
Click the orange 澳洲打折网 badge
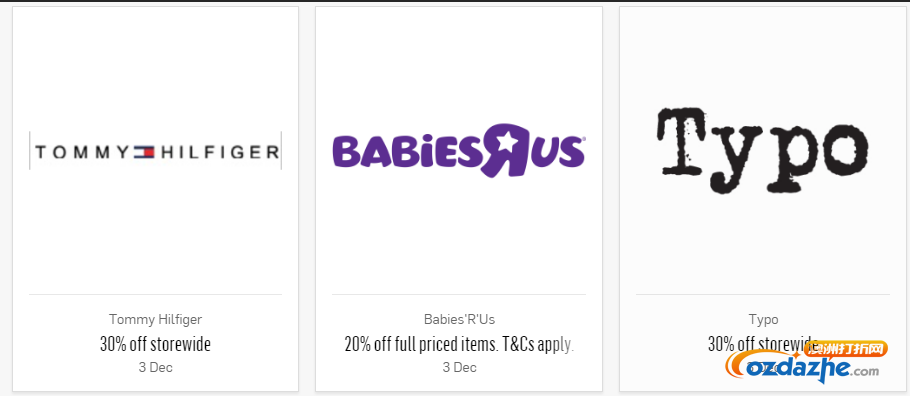pos(846,349)
